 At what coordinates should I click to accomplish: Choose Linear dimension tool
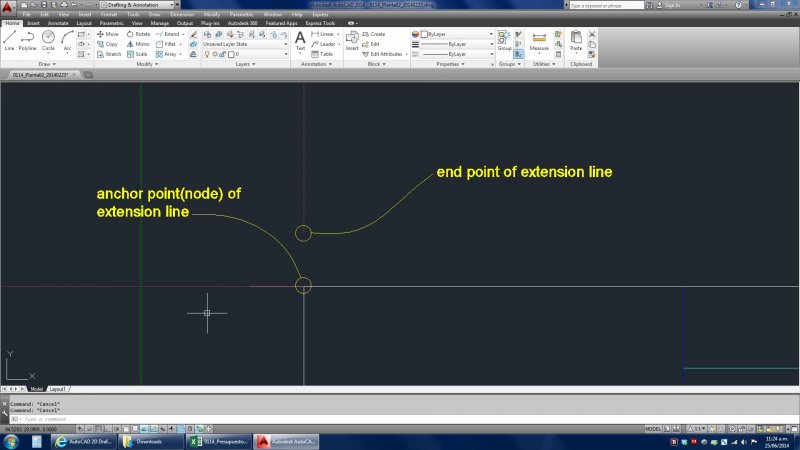(x=322, y=34)
